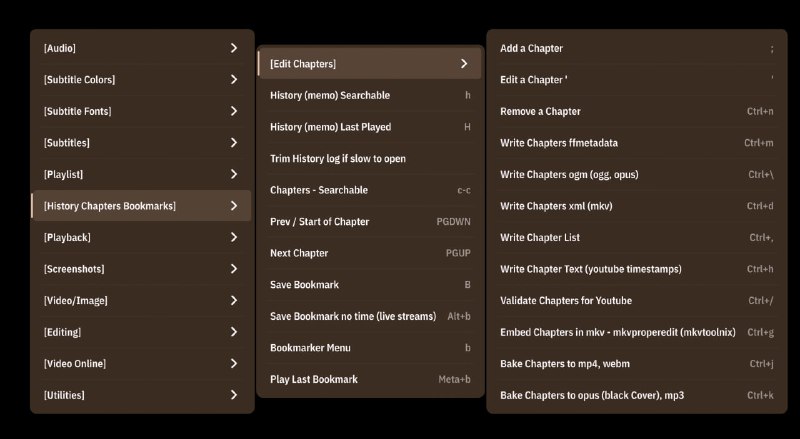Open the [Edit Chapters] submenu chevron
Viewport: 800px width, 439px height.
[x=464, y=64]
